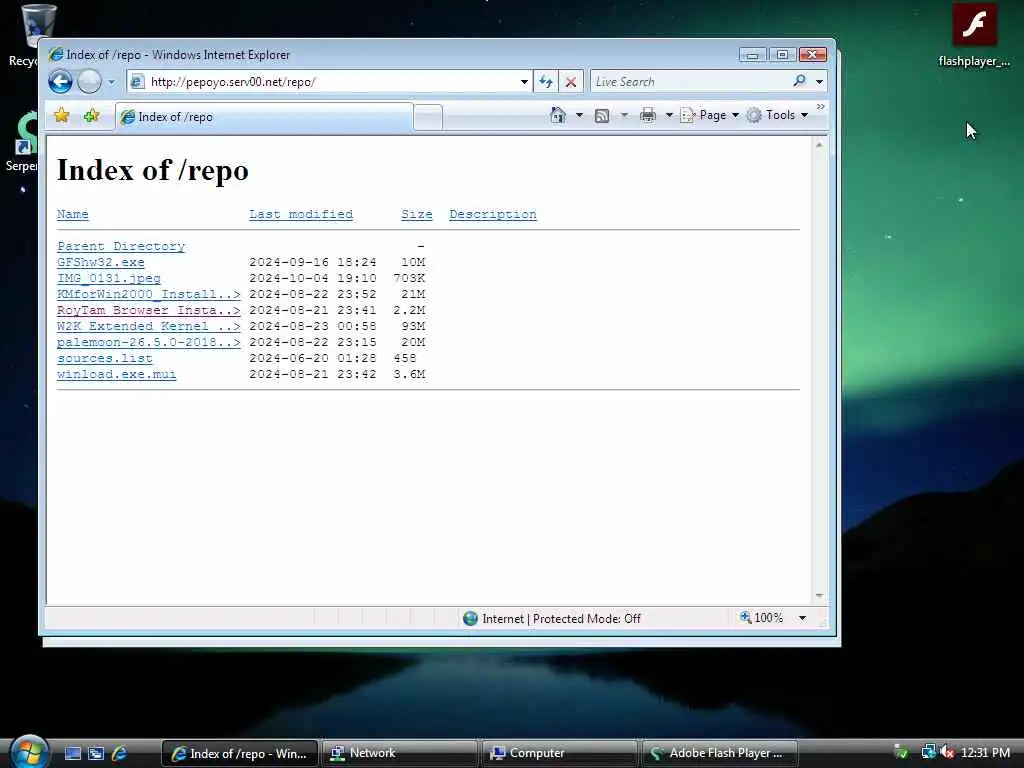Expand the Home button dropdown arrow
1024x768 pixels.
pyautogui.click(x=579, y=115)
